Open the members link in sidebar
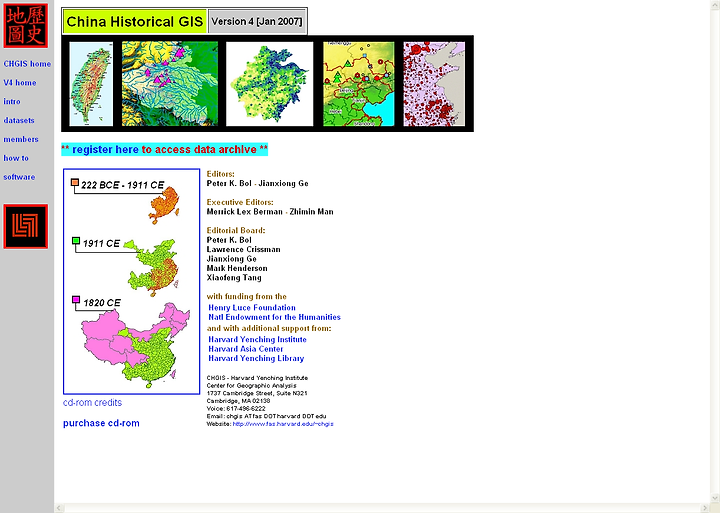 21,139
